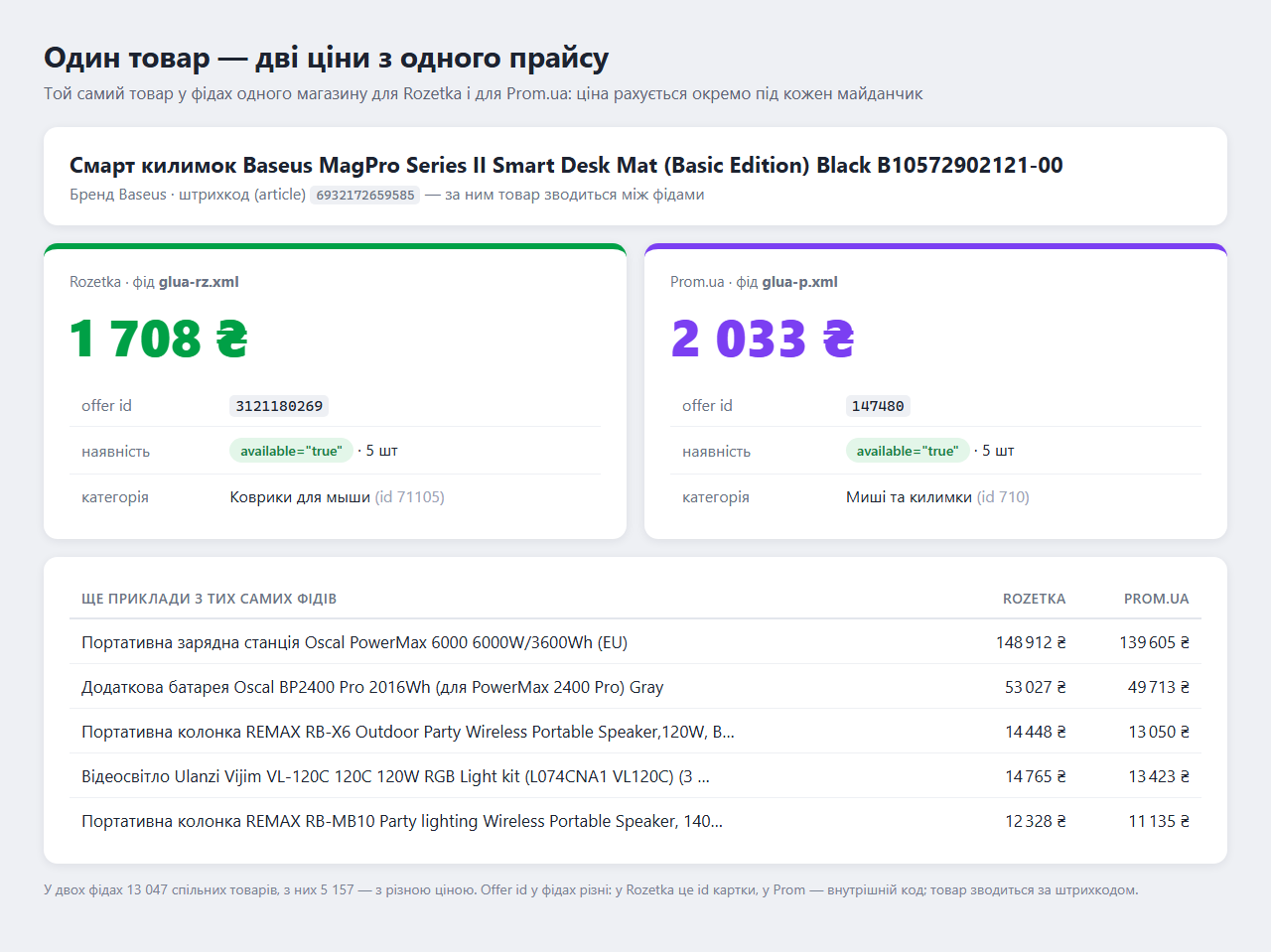Click feed name glua-p.xml

799,282
